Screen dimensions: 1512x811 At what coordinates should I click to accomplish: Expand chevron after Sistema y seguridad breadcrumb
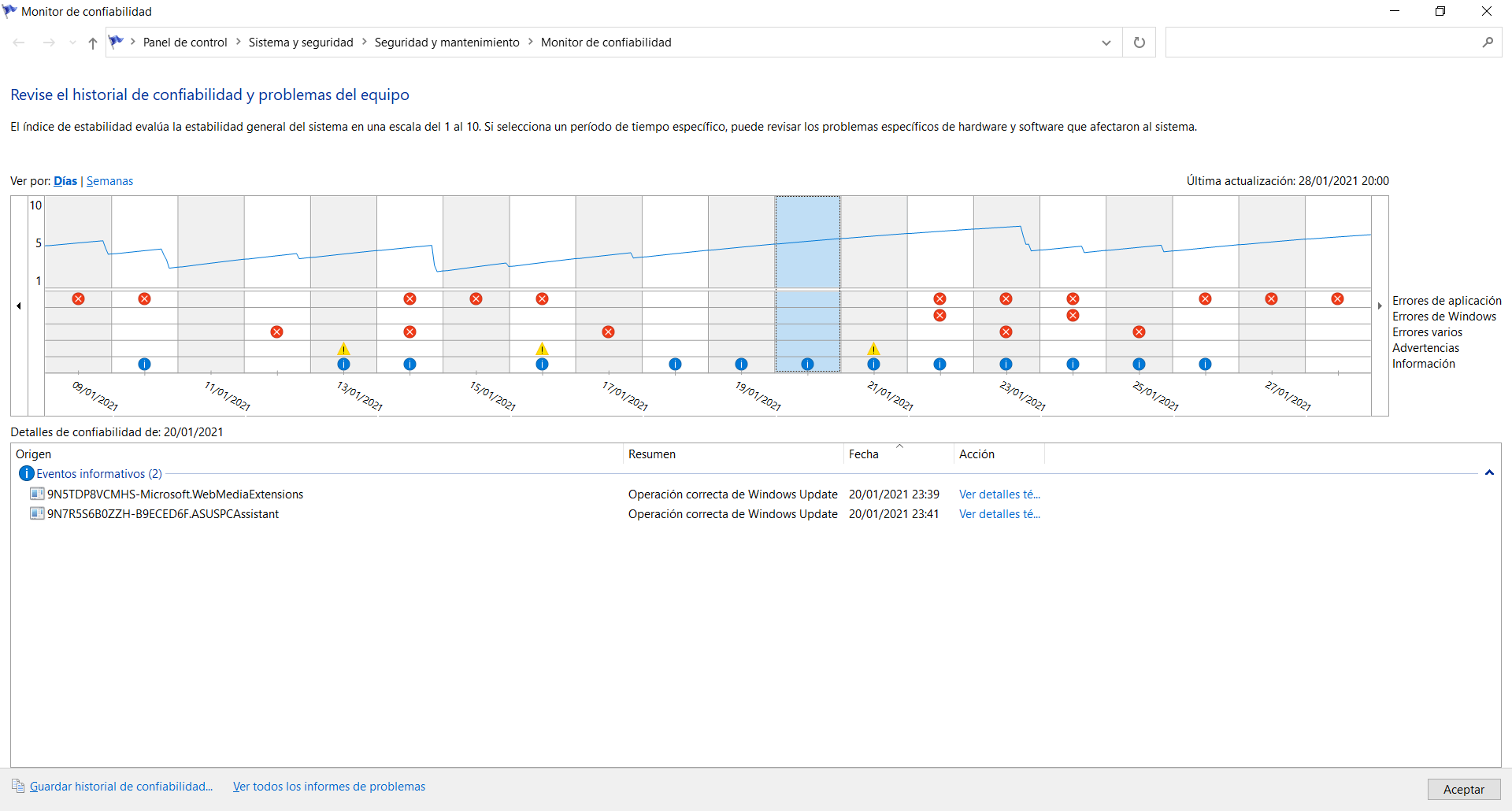tap(364, 42)
